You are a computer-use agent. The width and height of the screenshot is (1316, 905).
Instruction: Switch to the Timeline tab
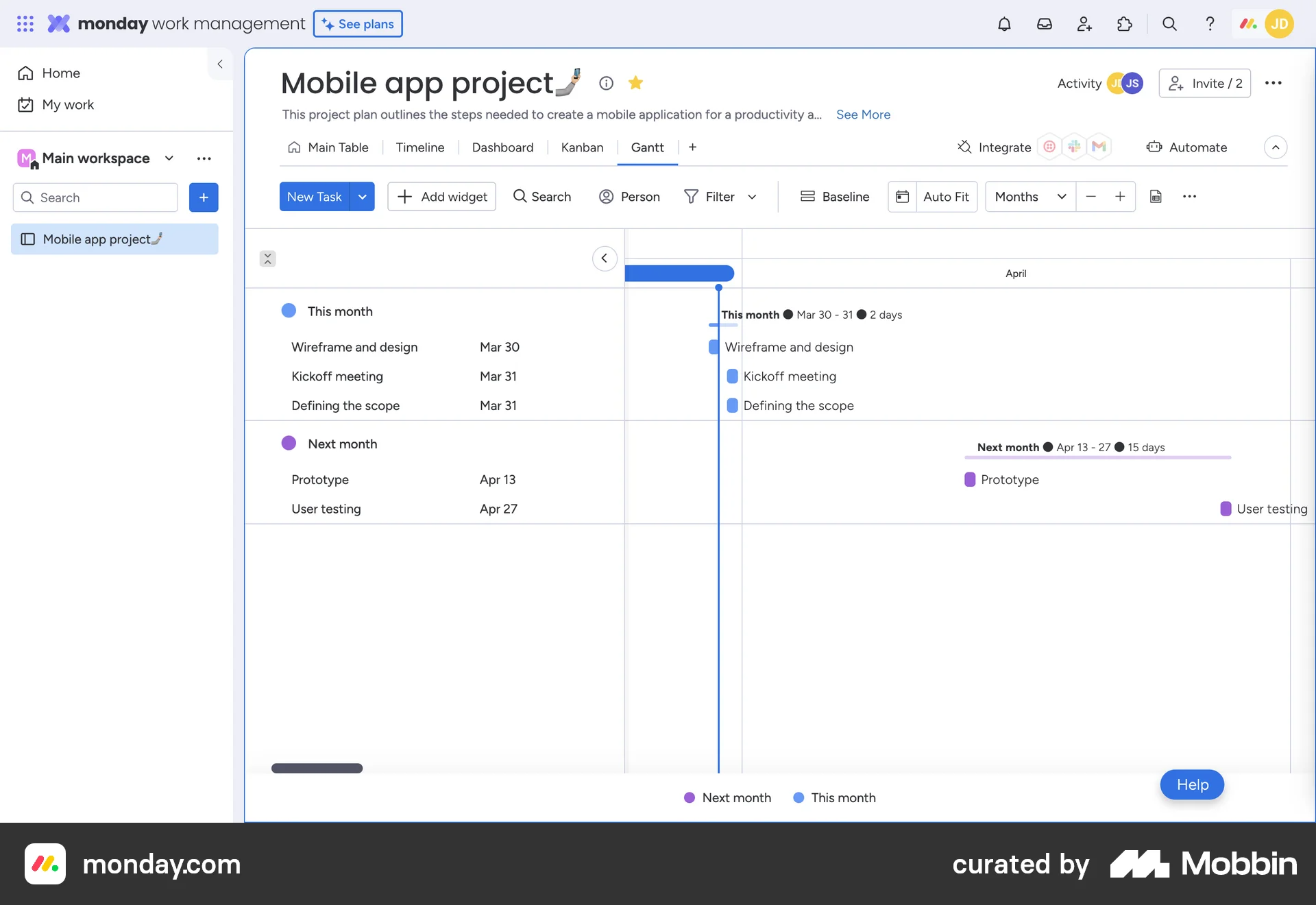(419, 147)
